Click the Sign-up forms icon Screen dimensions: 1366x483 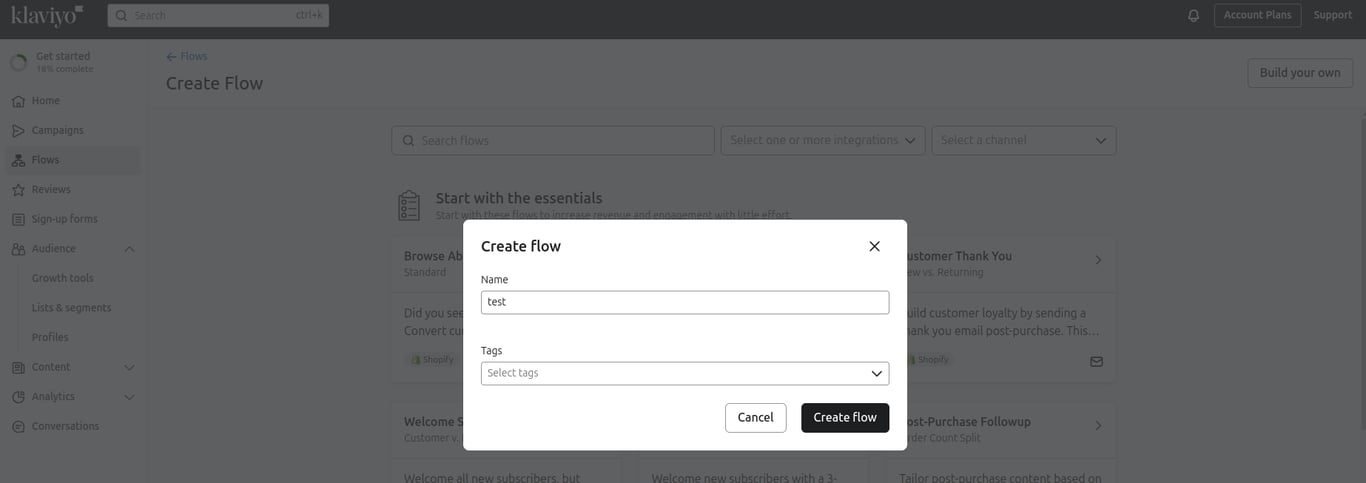(18, 219)
